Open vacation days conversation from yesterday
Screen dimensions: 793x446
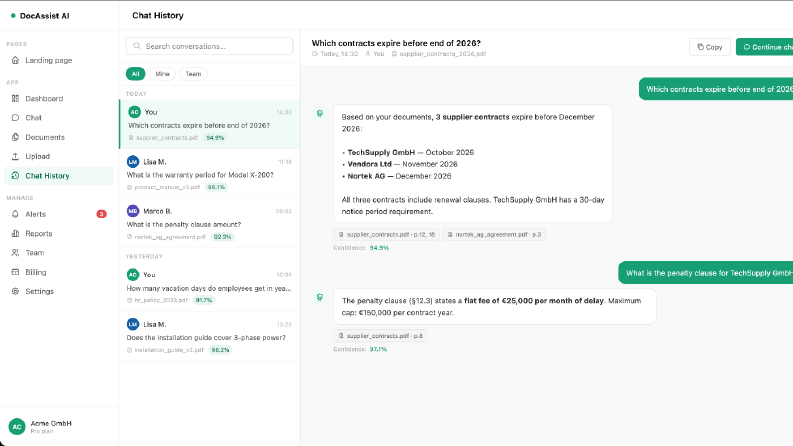[209, 287]
